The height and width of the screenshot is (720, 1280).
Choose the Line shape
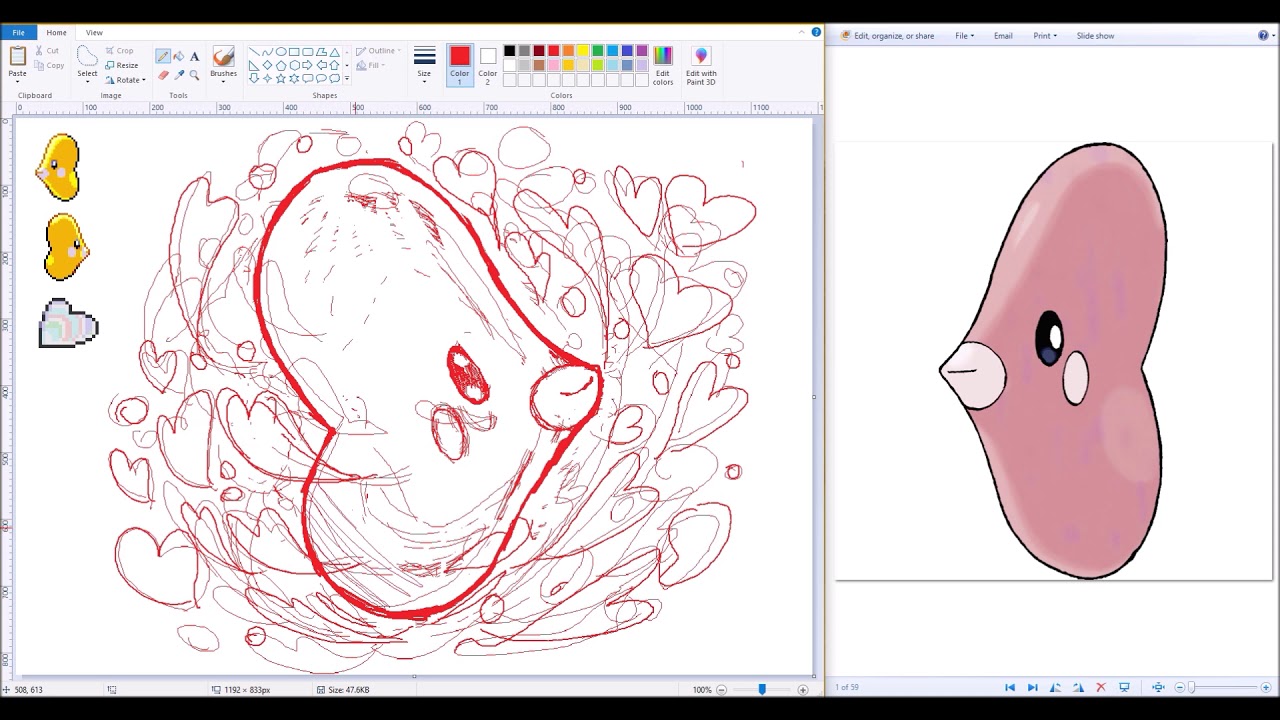pos(254,52)
